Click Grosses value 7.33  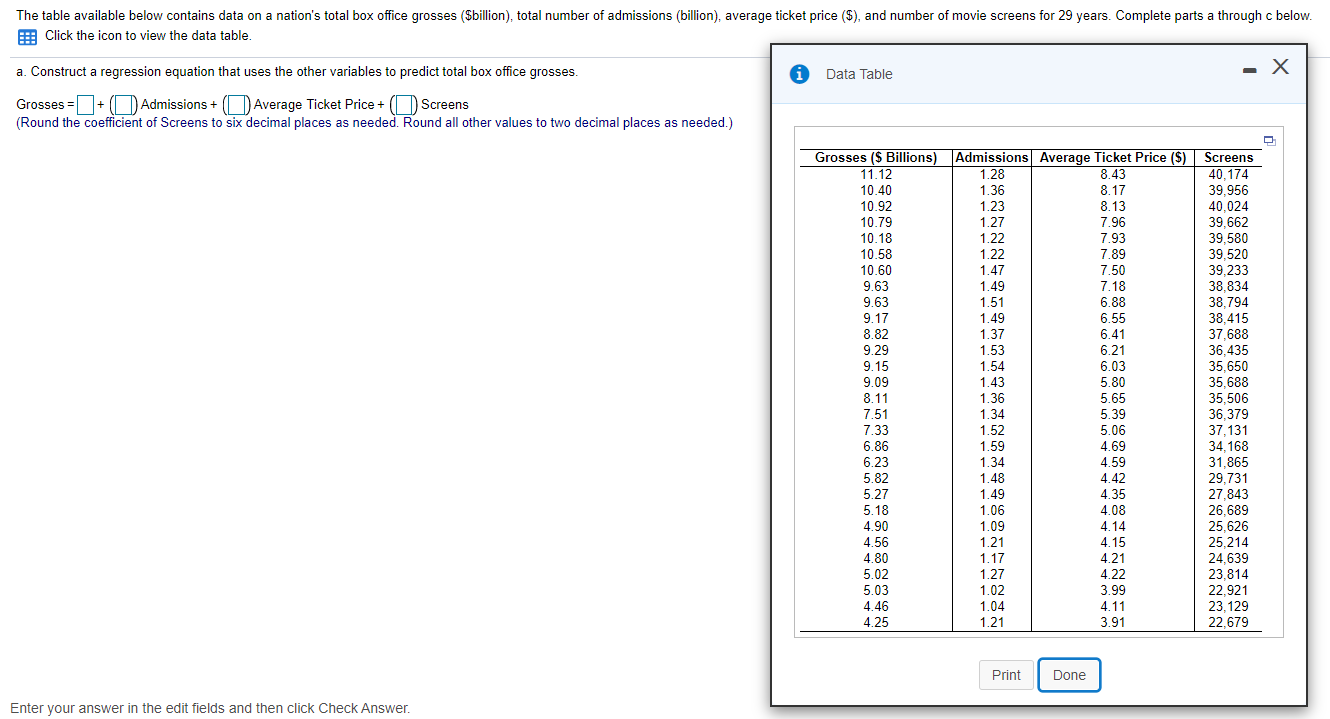pyautogui.click(x=876, y=430)
